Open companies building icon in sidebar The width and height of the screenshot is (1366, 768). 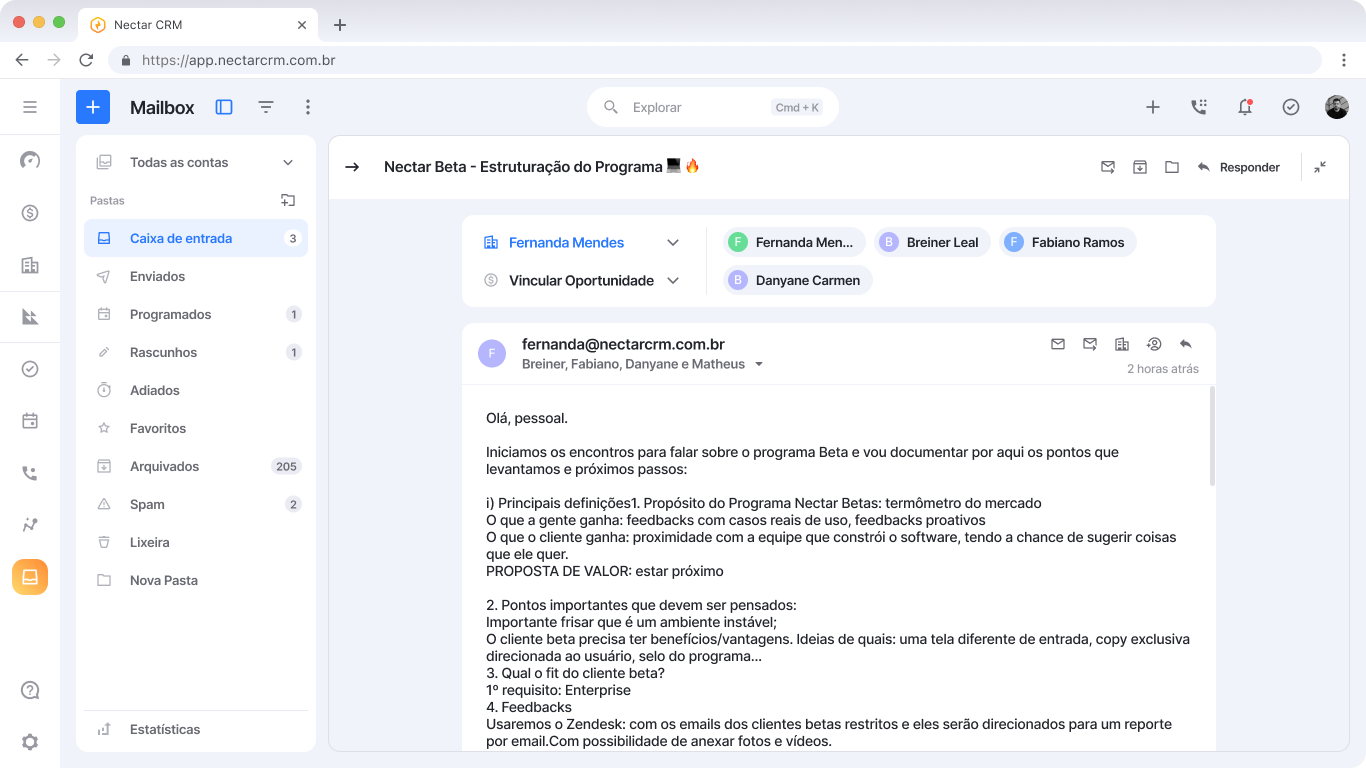click(x=30, y=265)
